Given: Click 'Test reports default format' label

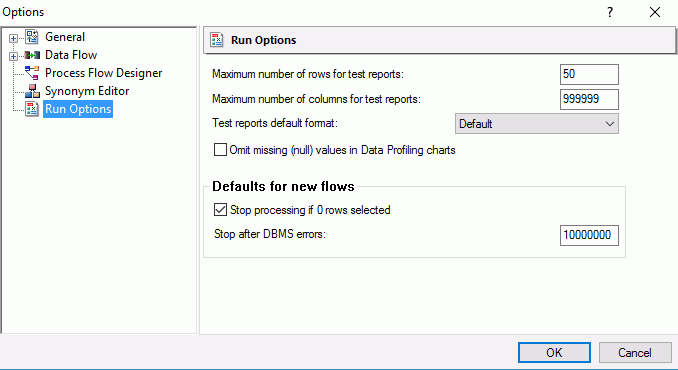Looking at the screenshot, I should coord(275,123).
